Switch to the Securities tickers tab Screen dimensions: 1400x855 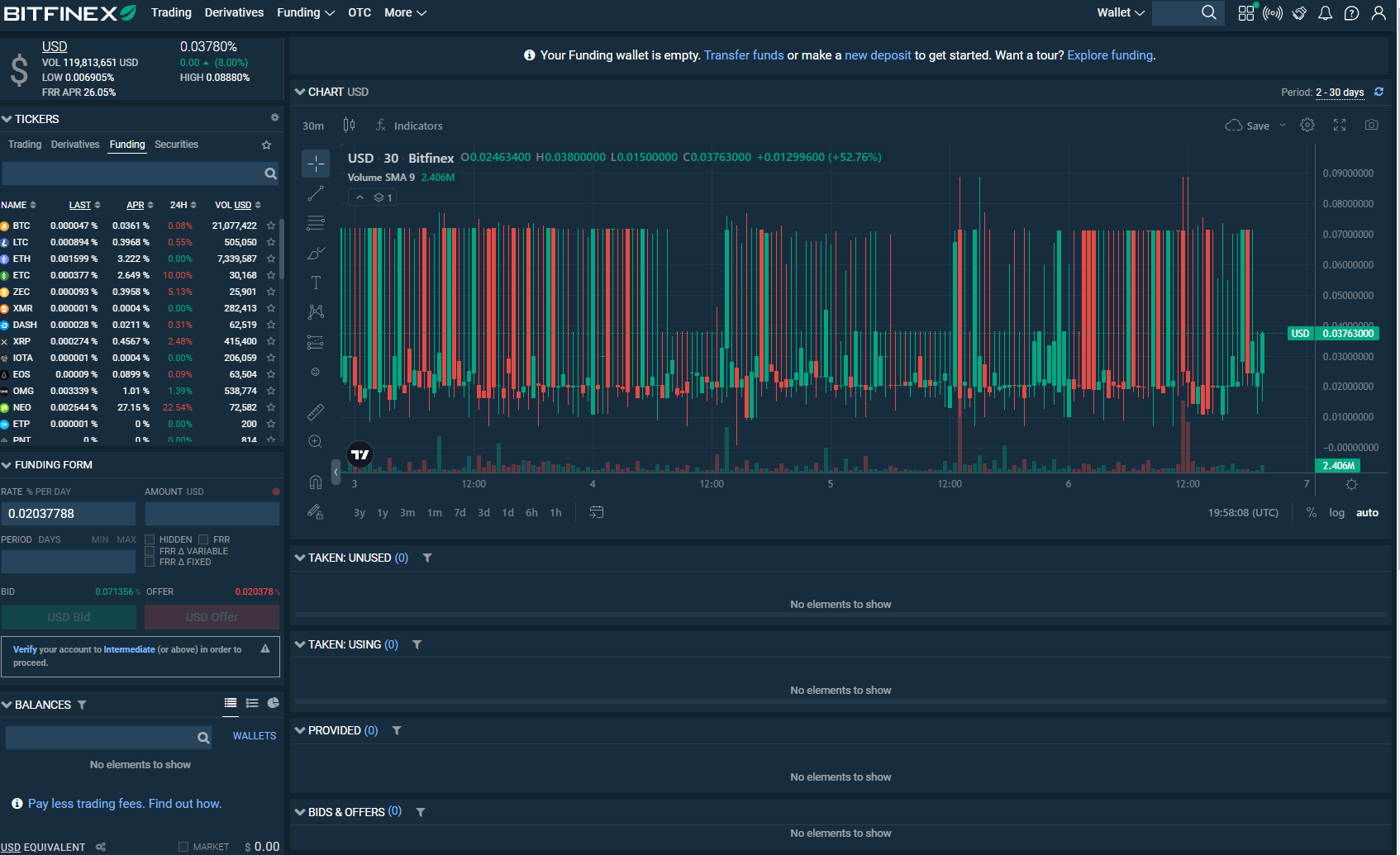(x=176, y=145)
